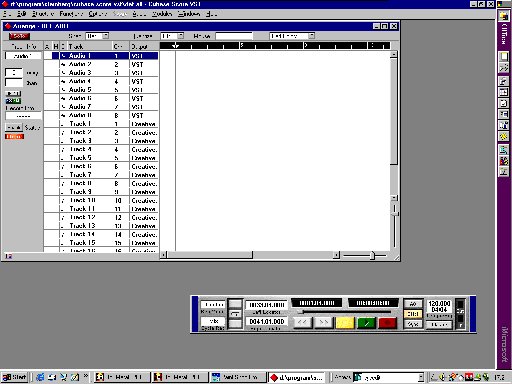
Task: Click the song position marker on the ruler
Action: (175, 46)
